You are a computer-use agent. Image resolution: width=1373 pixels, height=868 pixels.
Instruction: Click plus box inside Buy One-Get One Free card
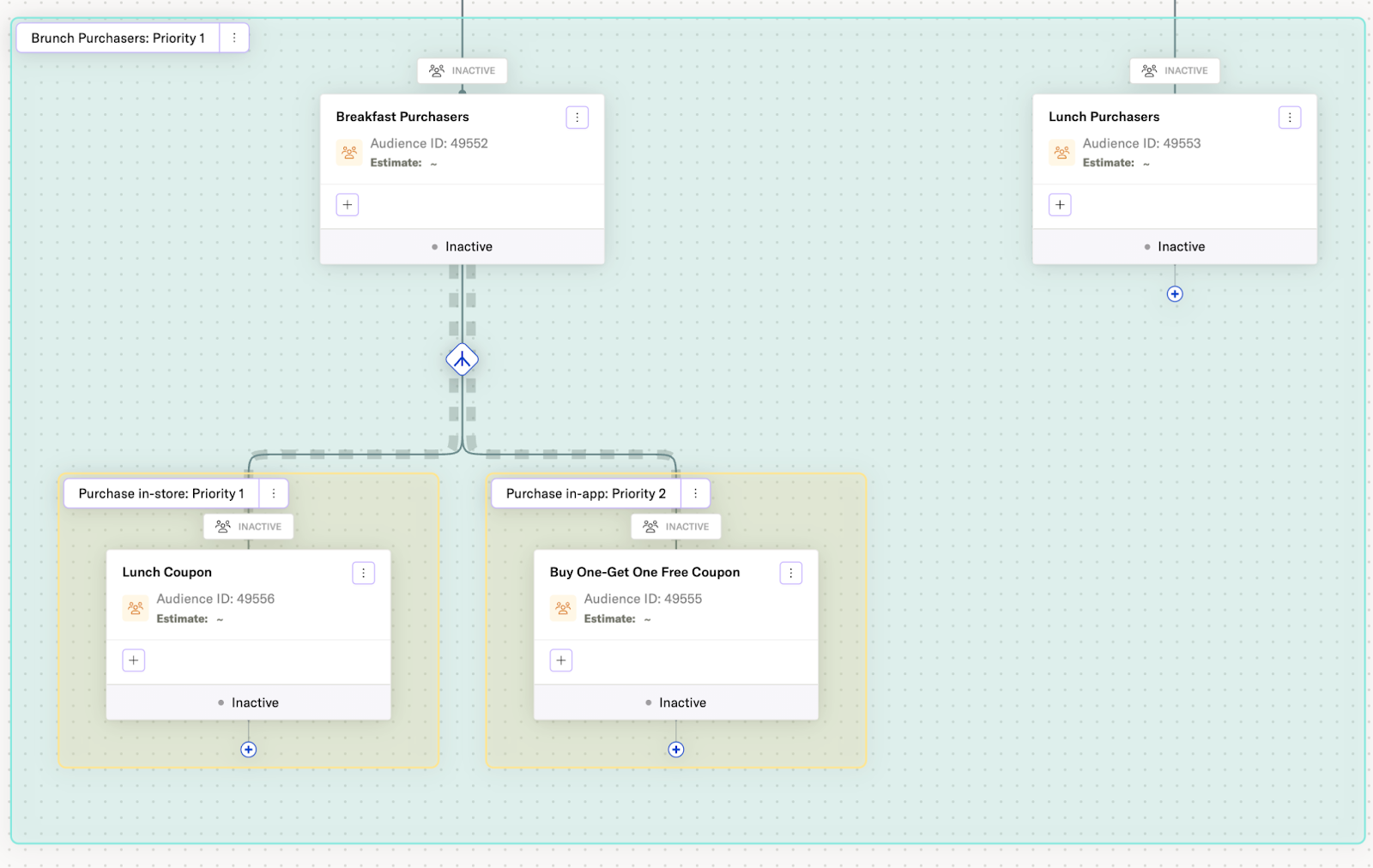click(x=561, y=660)
